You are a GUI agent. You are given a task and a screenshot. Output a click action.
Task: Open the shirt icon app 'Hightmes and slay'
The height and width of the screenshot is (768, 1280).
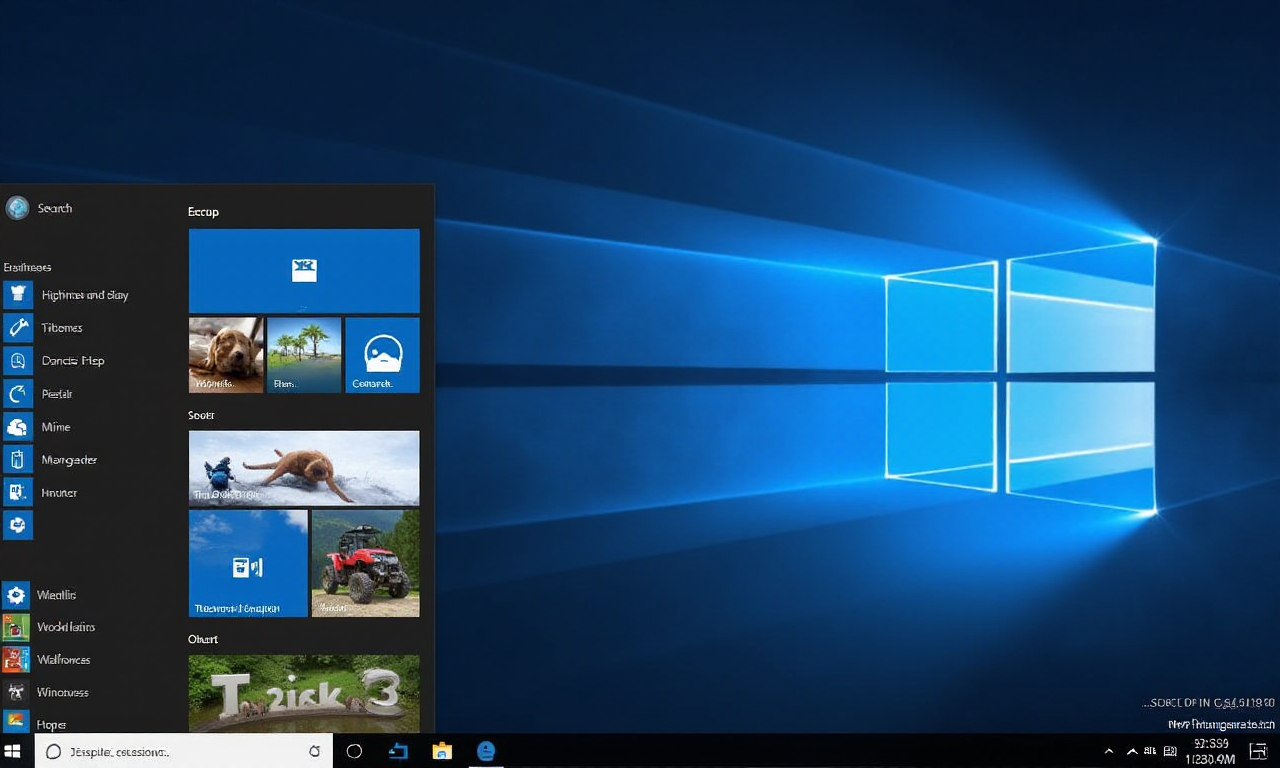[85, 295]
